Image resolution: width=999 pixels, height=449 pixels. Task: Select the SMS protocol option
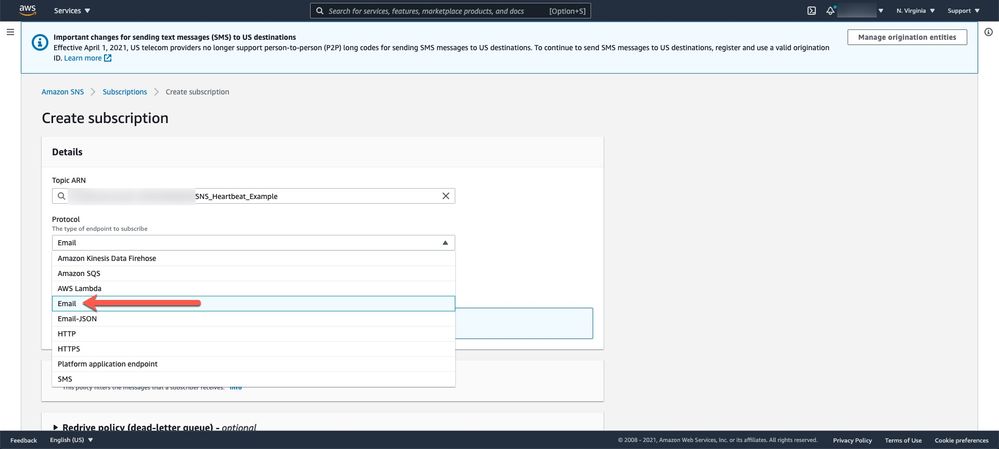[254, 379]
